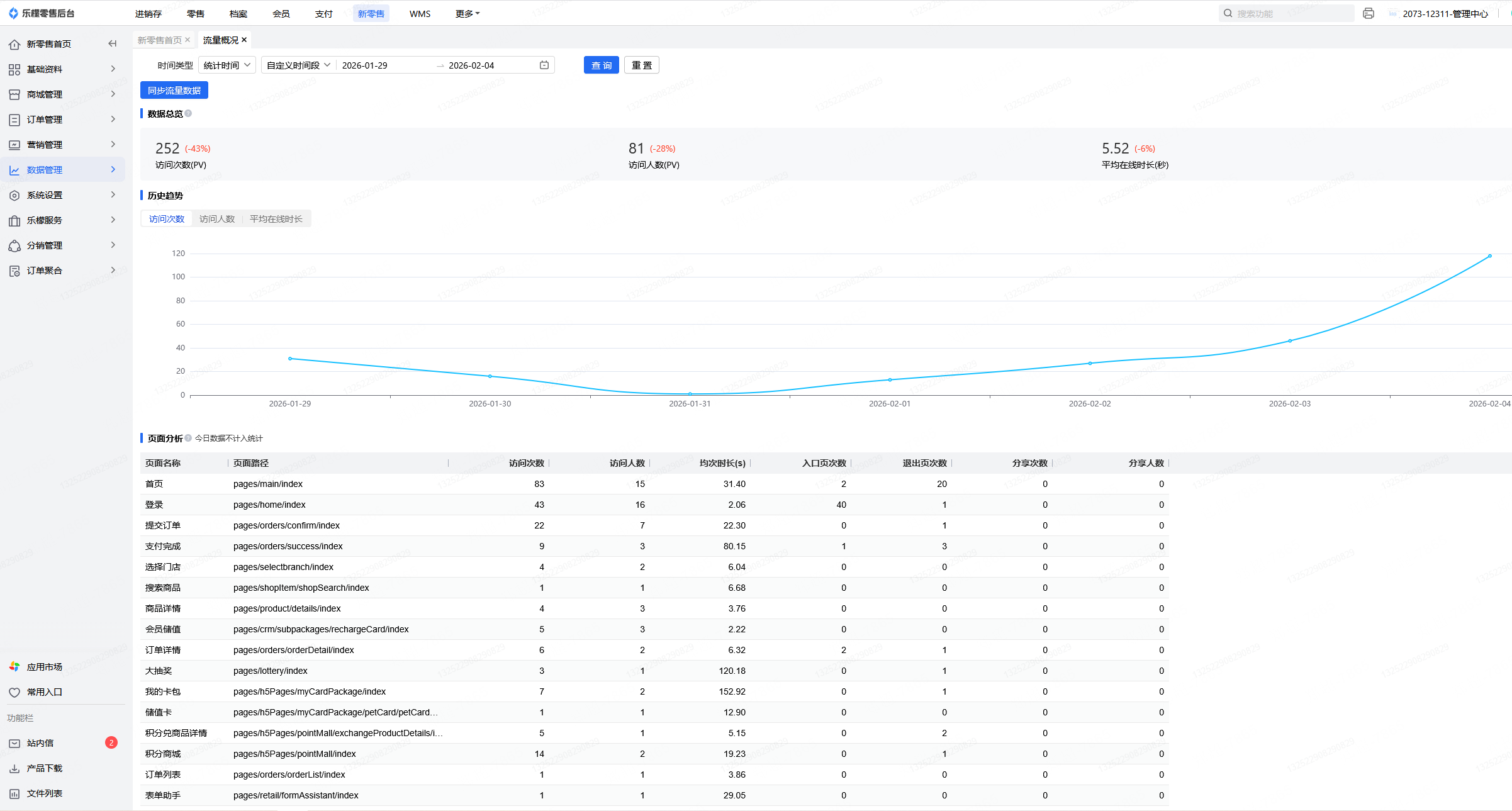Open 站内信 mail inbox icon
This screenshot has width=1512, height=811.
14,743
